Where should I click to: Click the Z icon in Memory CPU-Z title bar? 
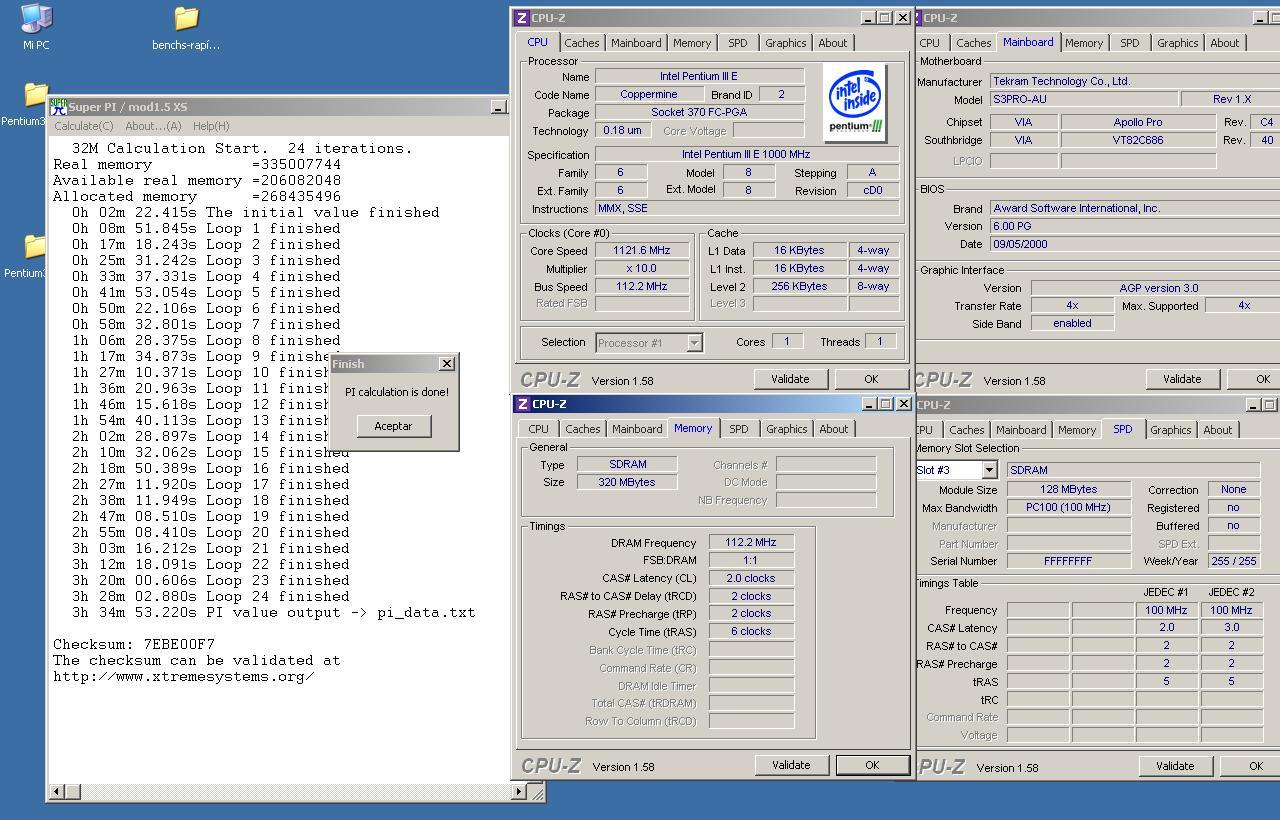522,404
